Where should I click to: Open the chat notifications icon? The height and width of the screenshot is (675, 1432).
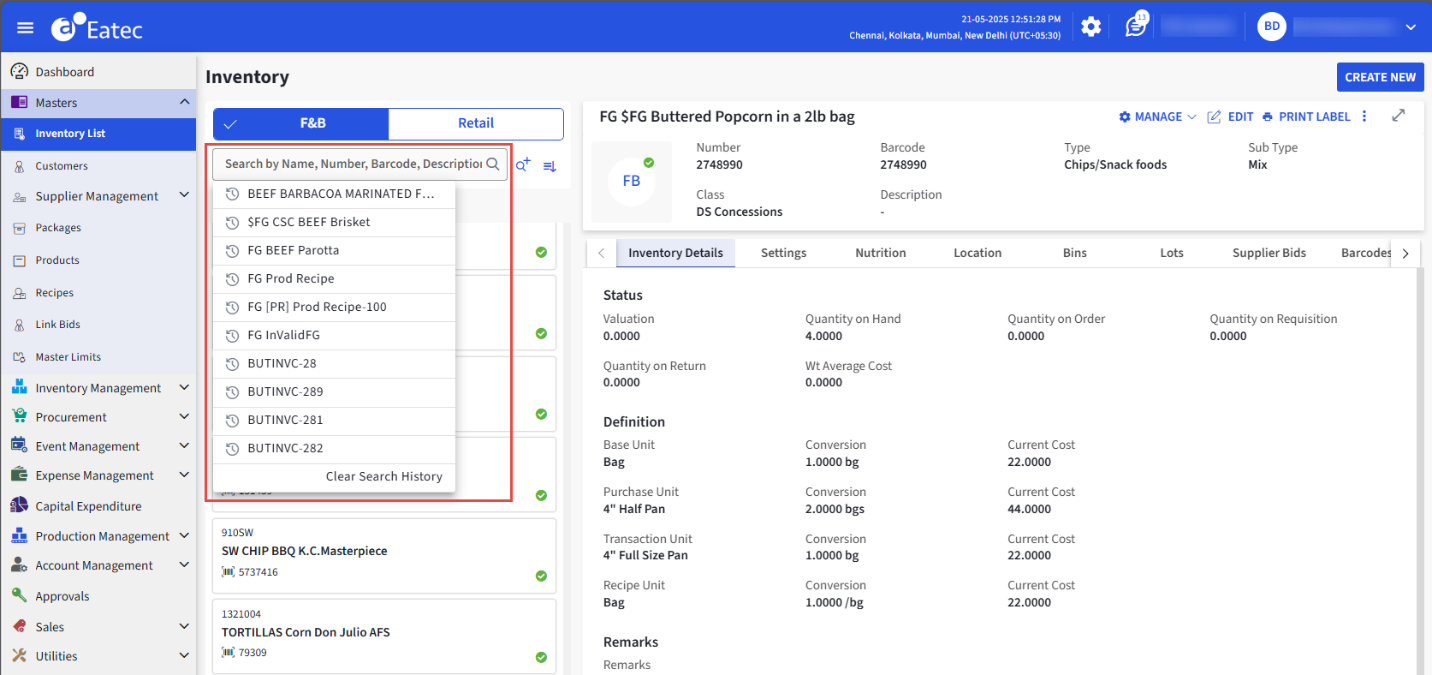pyautogui.click(x=1135, y=27)
